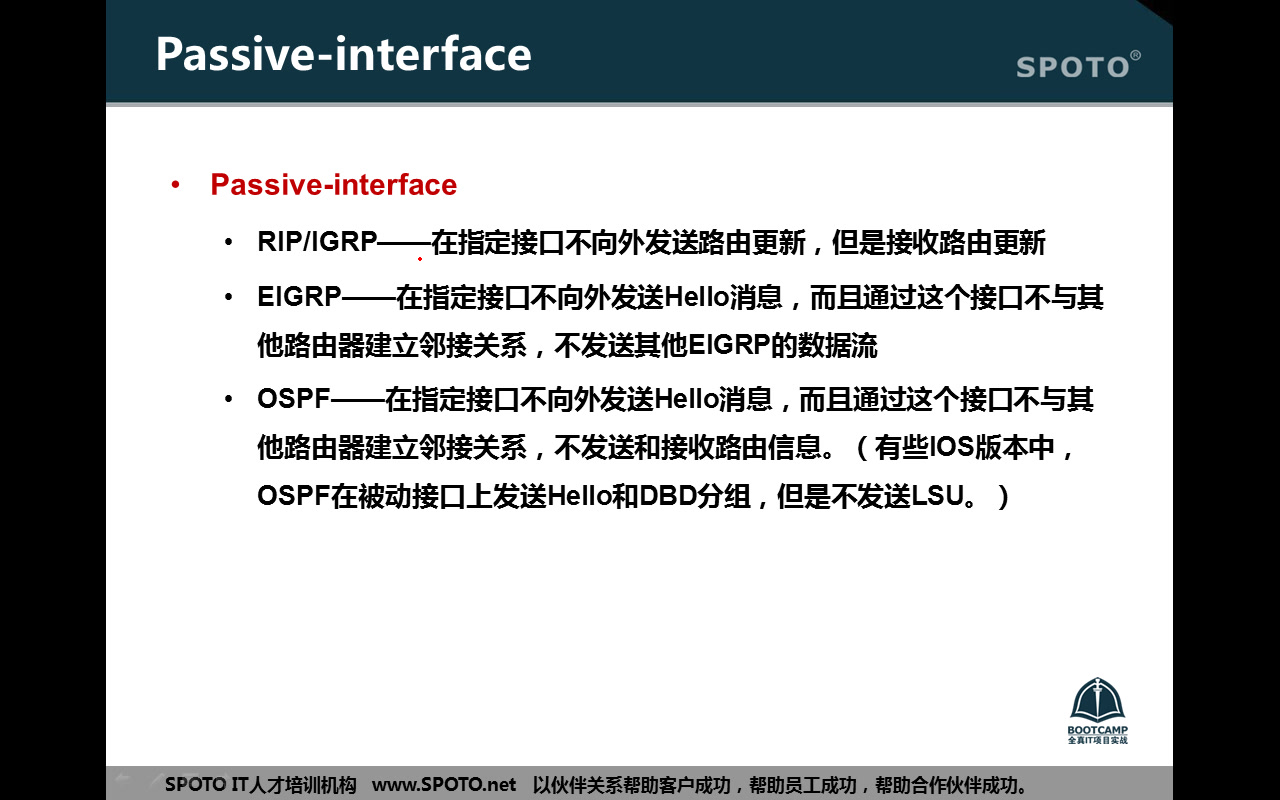
Task: Click the first line of the OSPF bullet
Action: point(675,399)
